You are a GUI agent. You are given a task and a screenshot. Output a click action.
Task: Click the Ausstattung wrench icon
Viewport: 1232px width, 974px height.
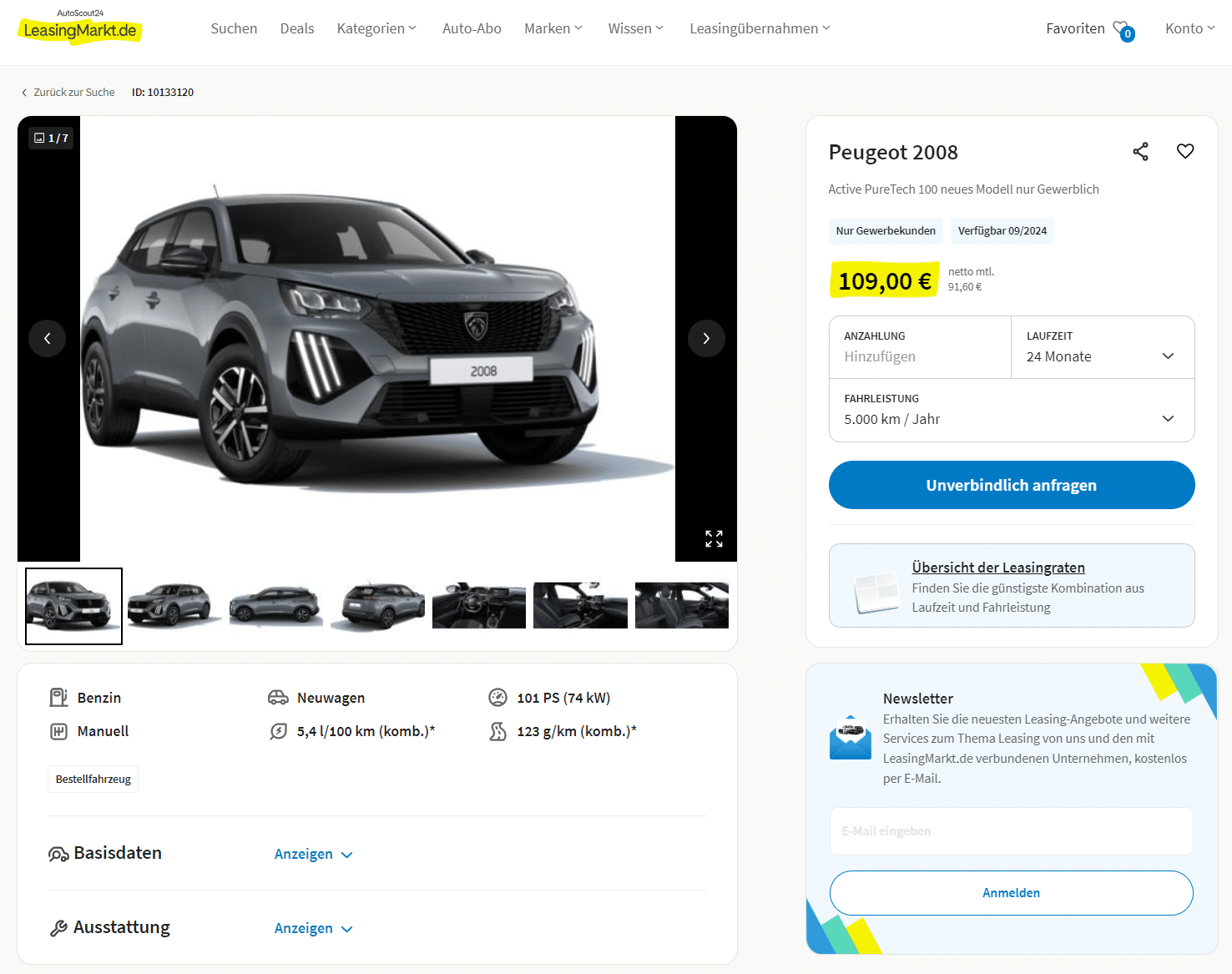click(58, 928)
